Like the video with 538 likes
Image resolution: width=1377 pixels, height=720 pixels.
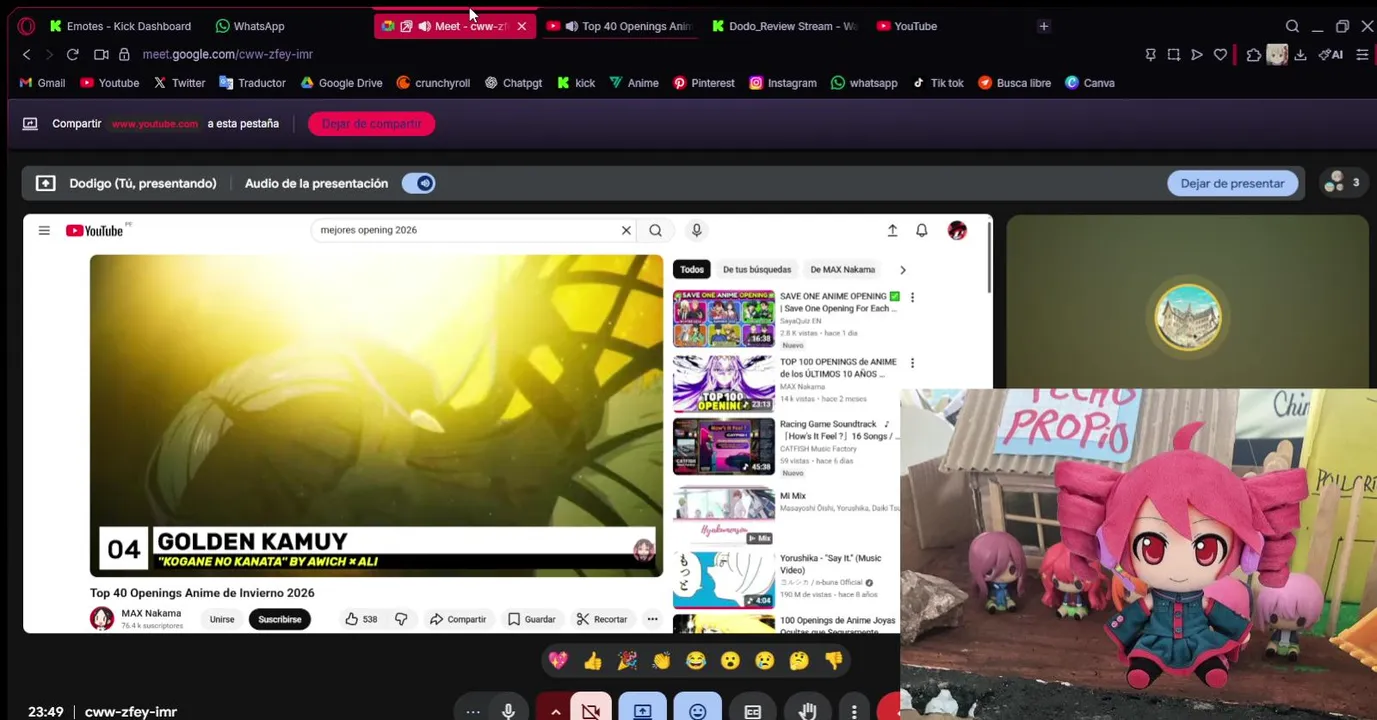click(x=361, y=619)
